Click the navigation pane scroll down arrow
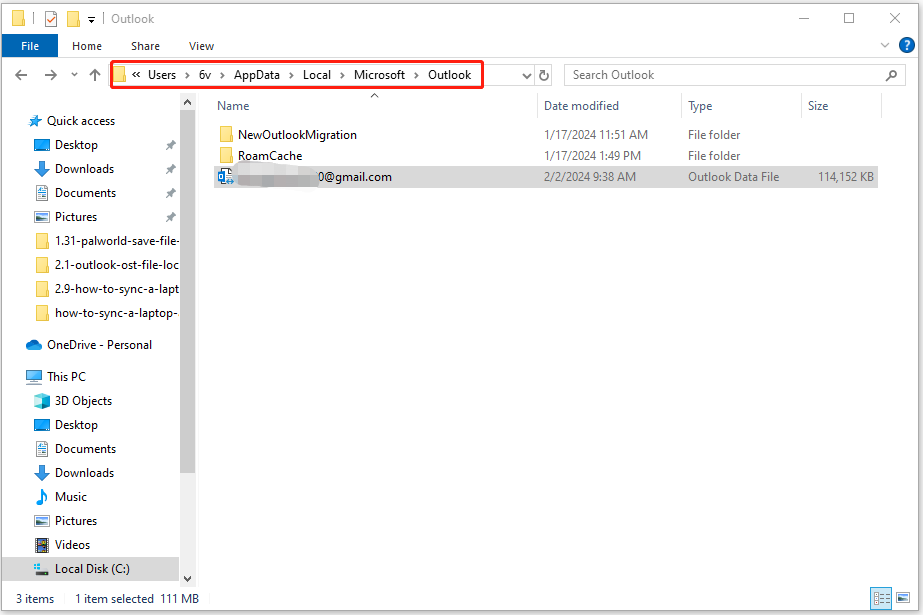This screenshot has height=615, width=923. tap(187, 579)
